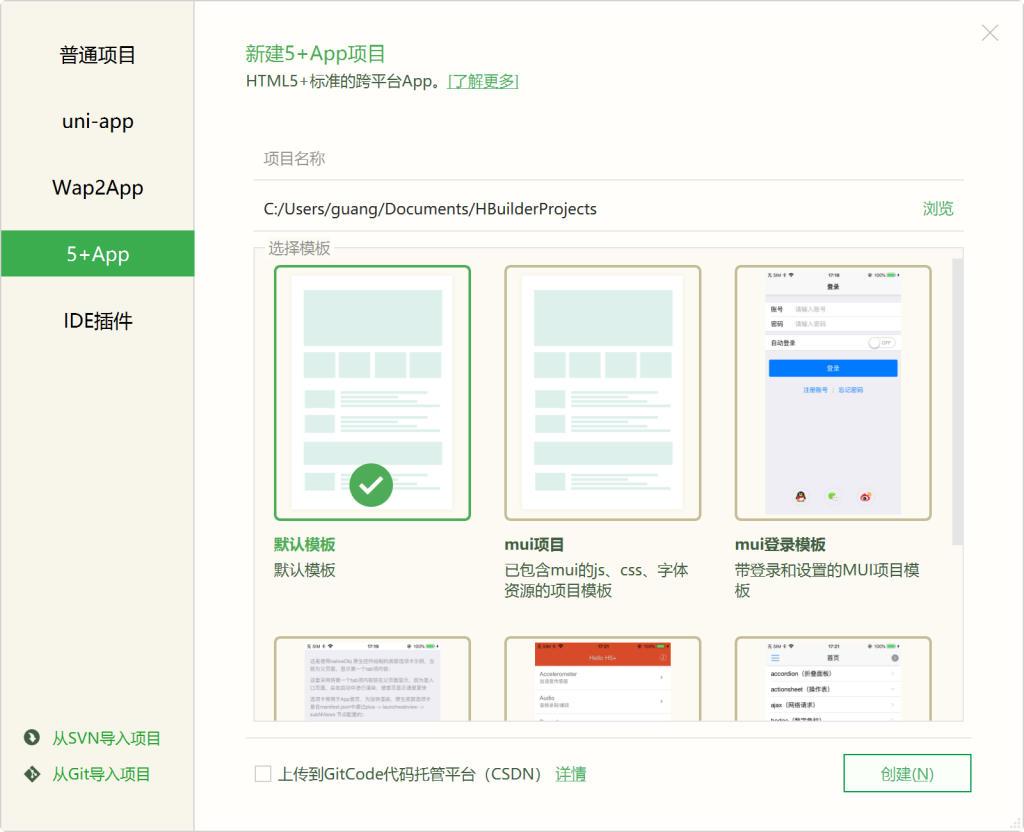This screenshot has width=1024, height=832.
Task: Click the mui登录模板 title text
Action: [780, 545]
